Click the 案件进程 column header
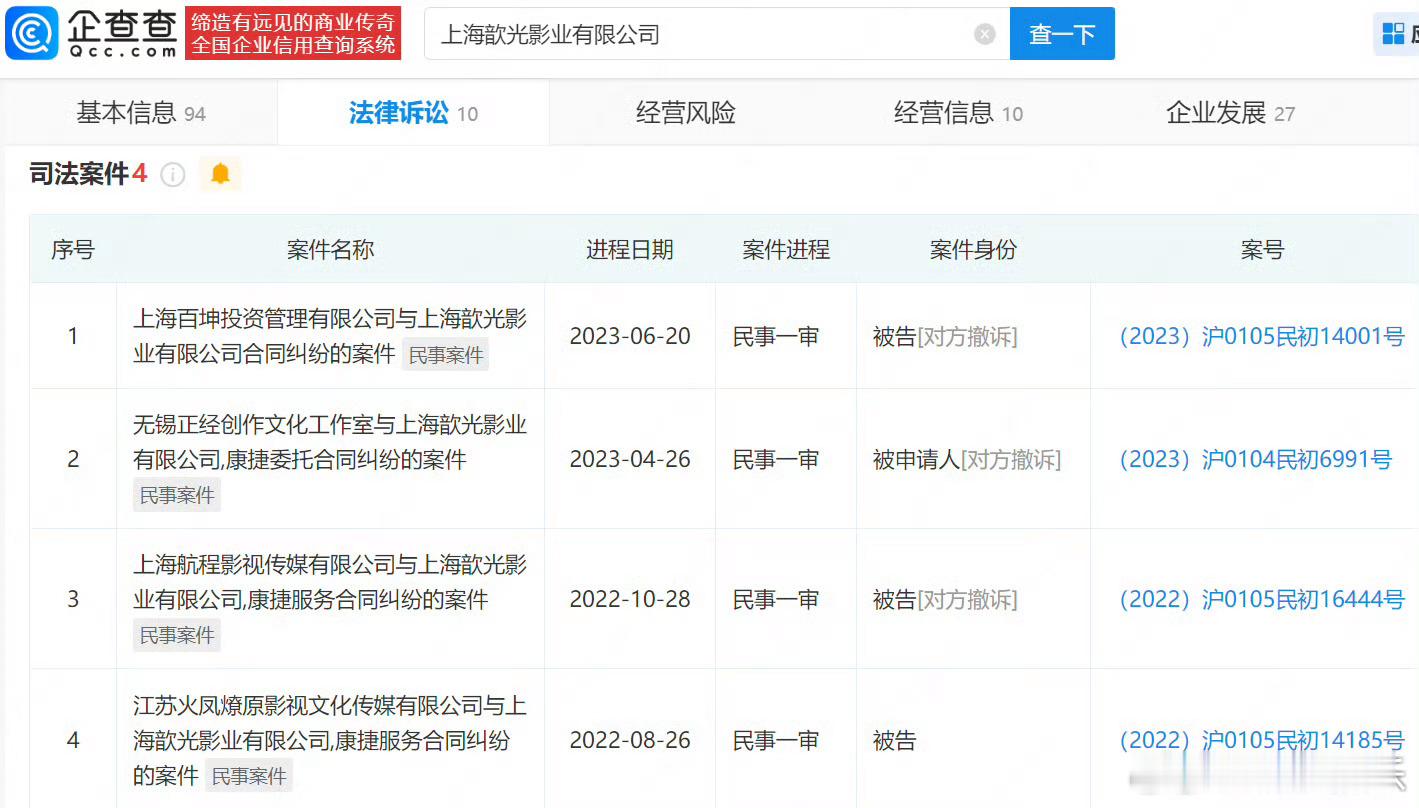Image resolution: width=1419 pixels, height=808 pixels. tap(786, 250)
